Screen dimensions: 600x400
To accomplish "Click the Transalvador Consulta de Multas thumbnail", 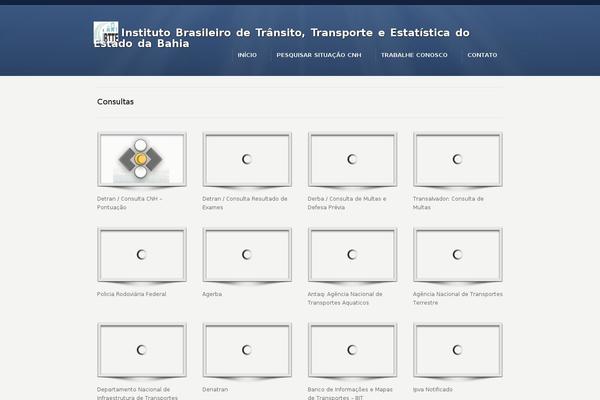I will (458, 159).
